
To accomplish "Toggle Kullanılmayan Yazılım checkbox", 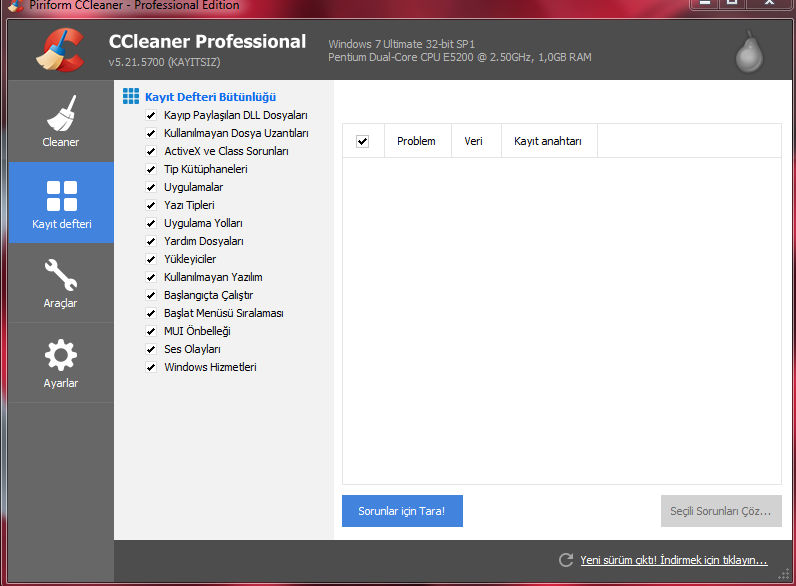I will (151, 277).
